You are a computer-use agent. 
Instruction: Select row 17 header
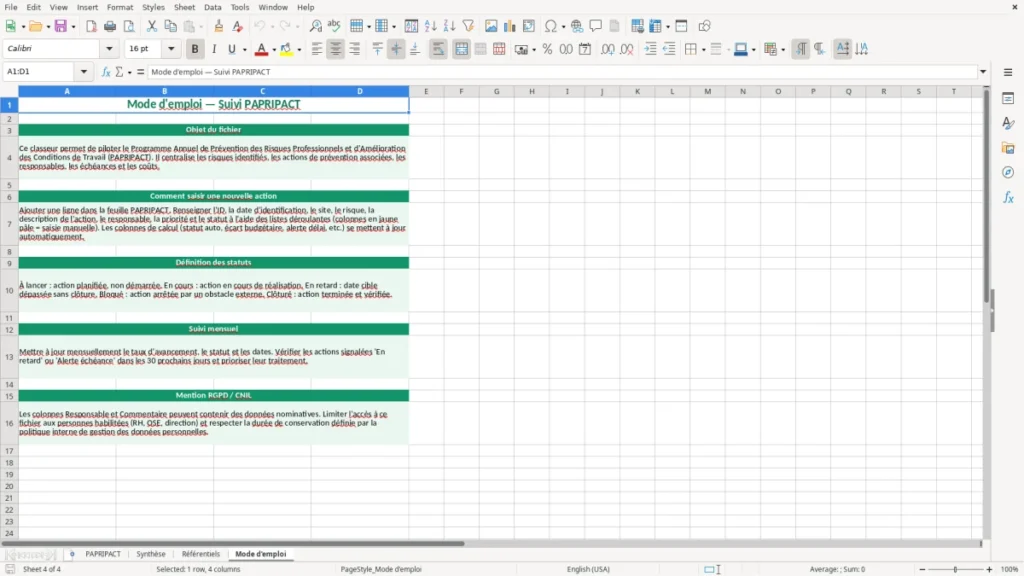tap(9, 451)
